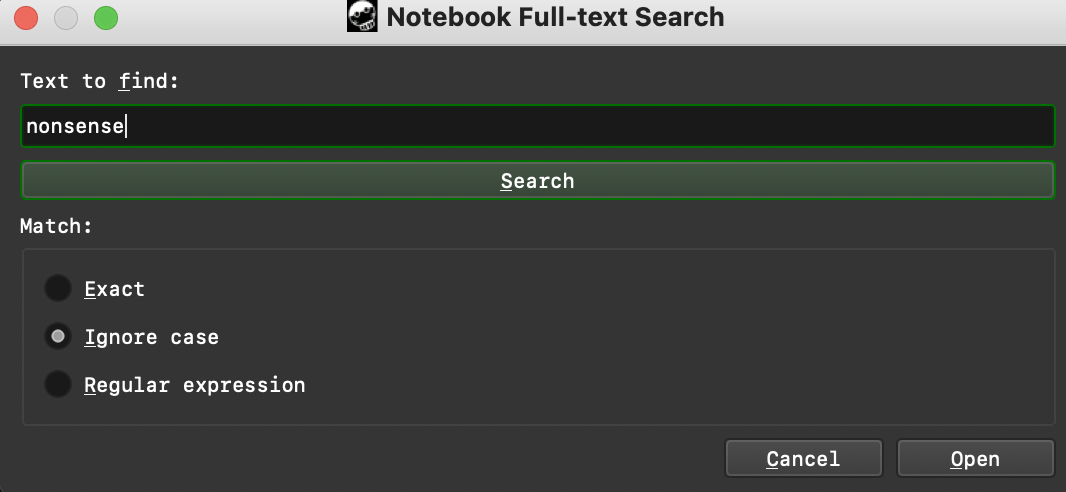Click the Open button
The image size is (1066, 492).
pos(976,459)
